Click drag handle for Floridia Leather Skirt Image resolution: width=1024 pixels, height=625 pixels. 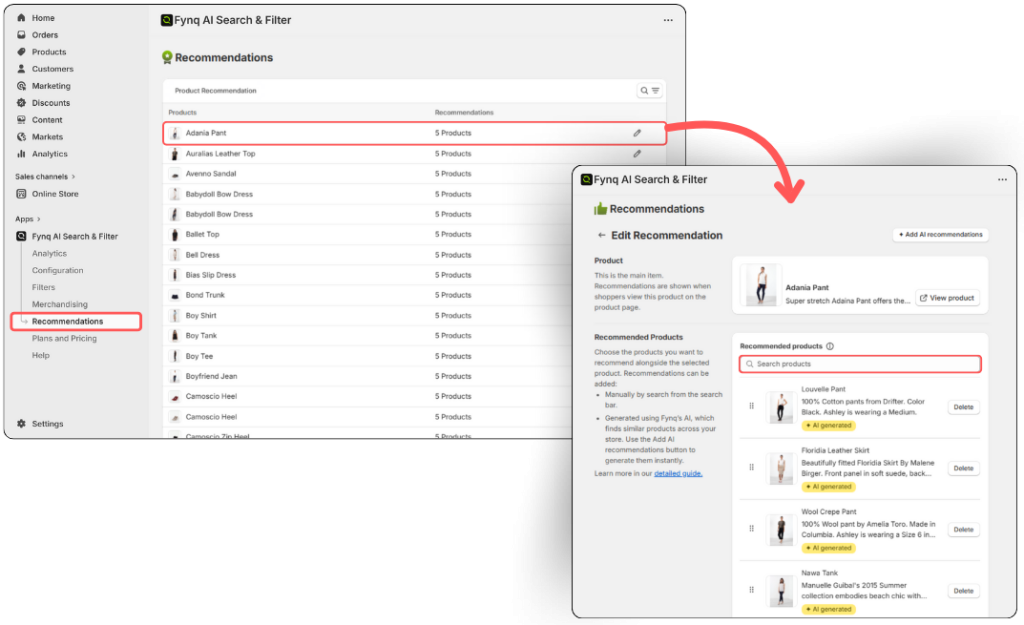tap(752, 468)
